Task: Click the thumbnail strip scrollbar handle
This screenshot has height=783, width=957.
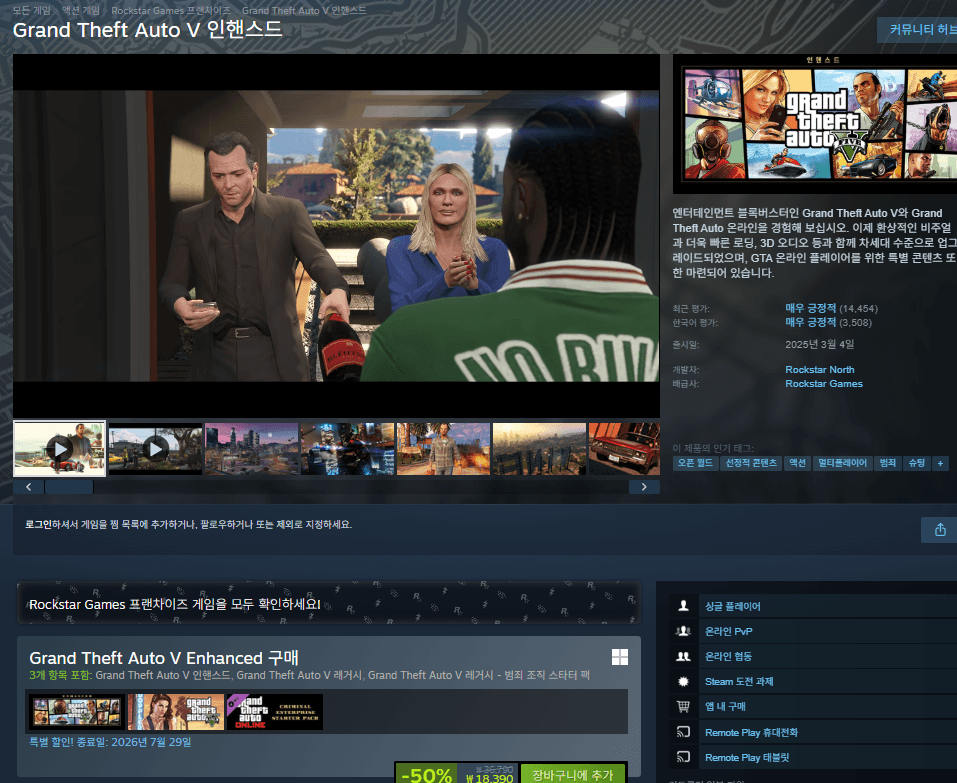Action: click(x=68, y=487)
